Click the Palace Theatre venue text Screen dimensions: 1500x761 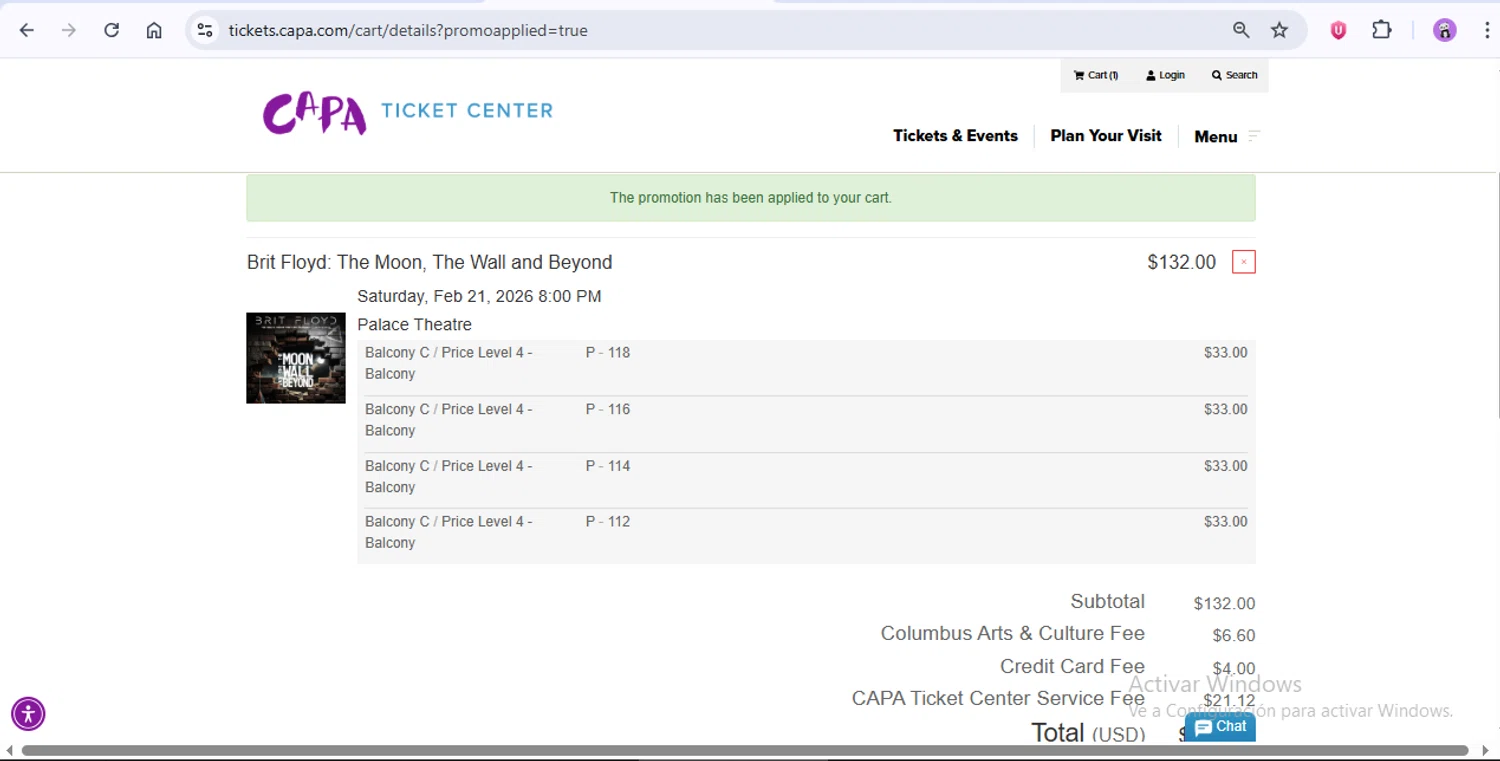point(414,324)
